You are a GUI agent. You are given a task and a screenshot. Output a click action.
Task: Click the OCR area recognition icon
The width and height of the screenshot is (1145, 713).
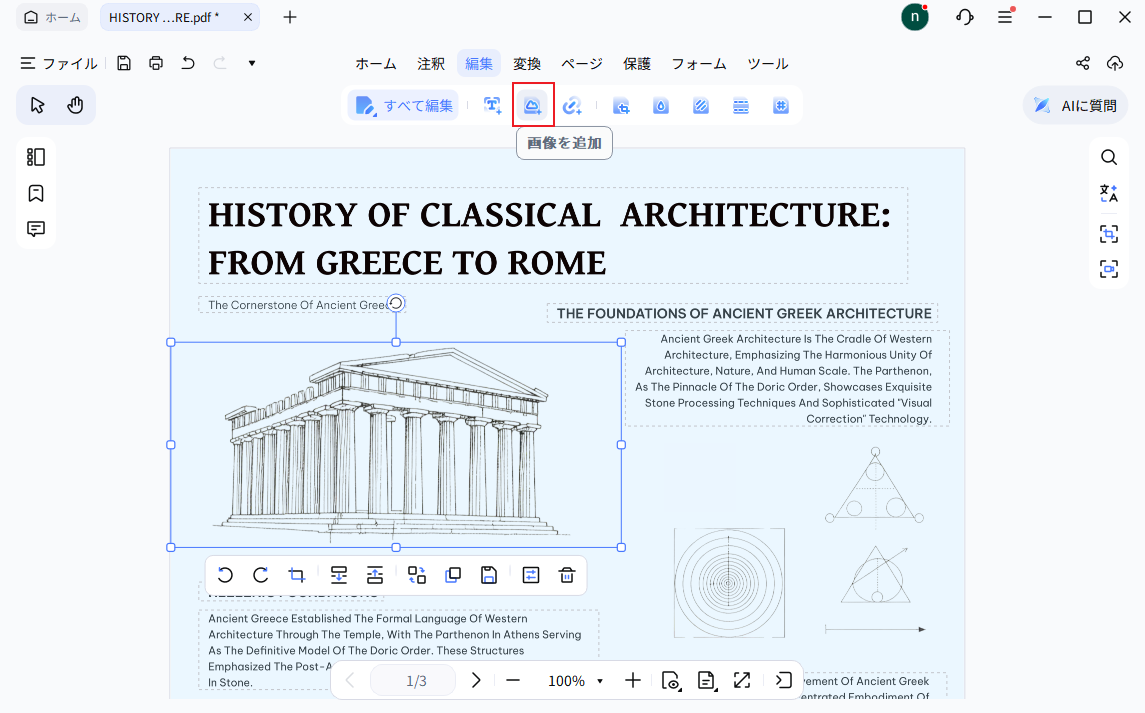(1108, 234)
